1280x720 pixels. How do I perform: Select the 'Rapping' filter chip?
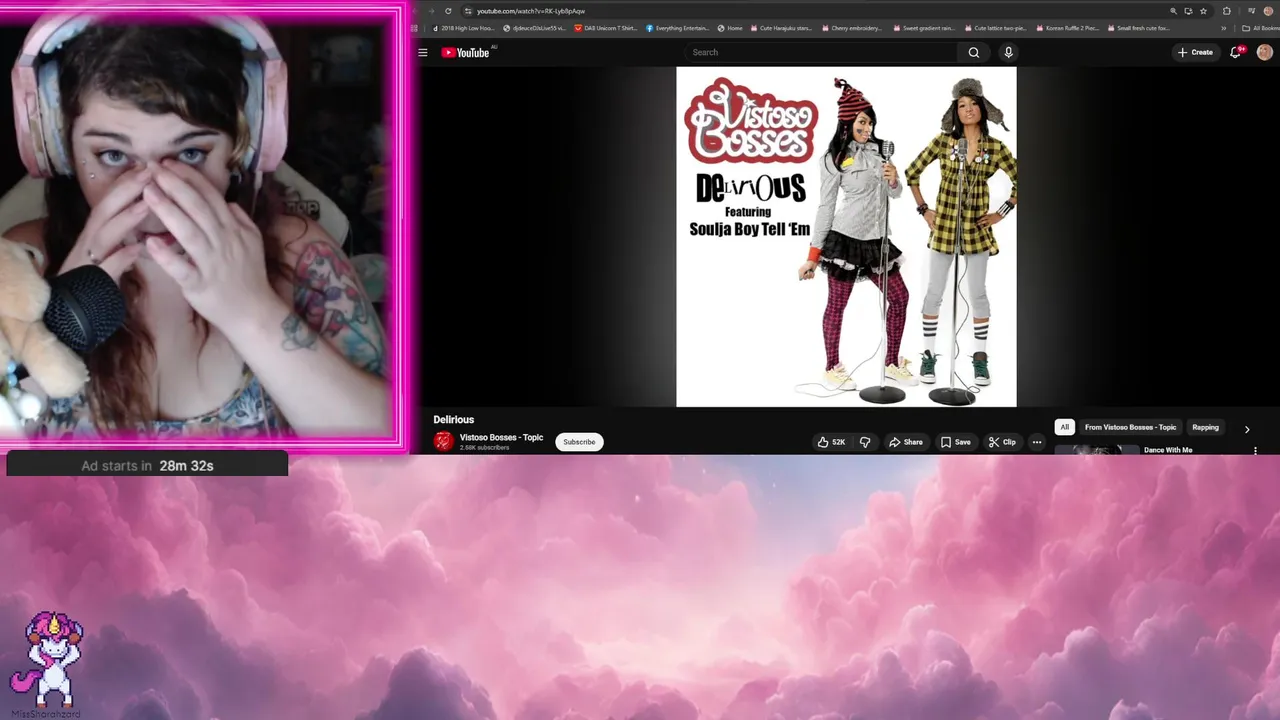(1205, 427)
